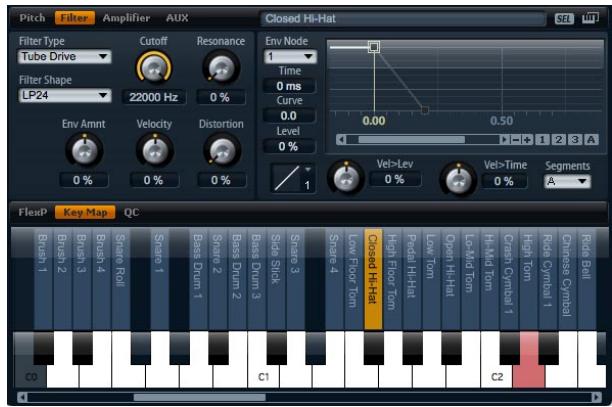Select the Ride Cymbal 1 key map strip
Screen dimensions: 612x407
pos(548,279)
